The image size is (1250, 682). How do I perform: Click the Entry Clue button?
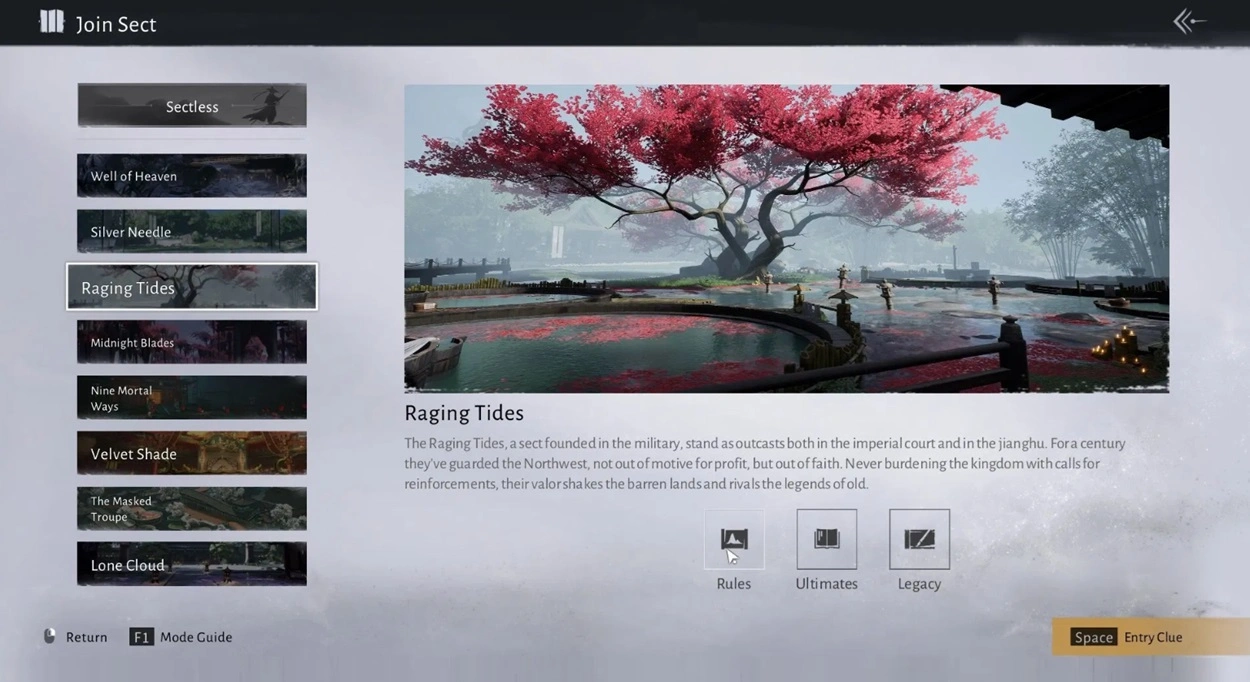click(x=1153, y=637)
